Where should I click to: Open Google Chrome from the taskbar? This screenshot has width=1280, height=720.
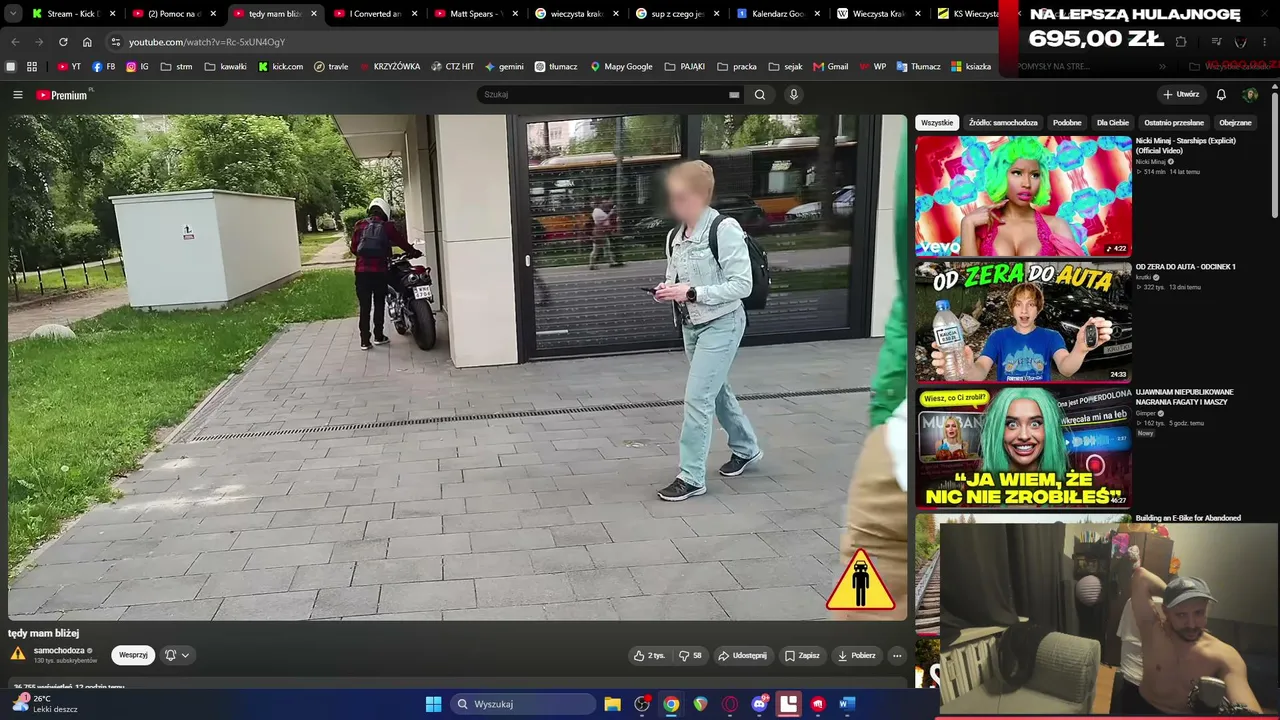click(671, 704)
